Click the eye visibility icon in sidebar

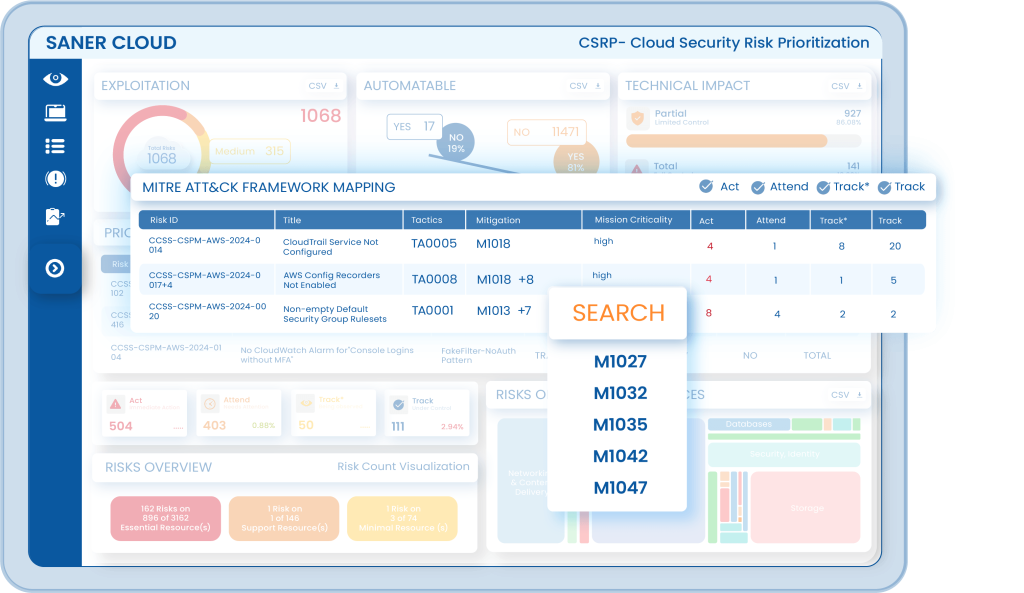[56, 79]
